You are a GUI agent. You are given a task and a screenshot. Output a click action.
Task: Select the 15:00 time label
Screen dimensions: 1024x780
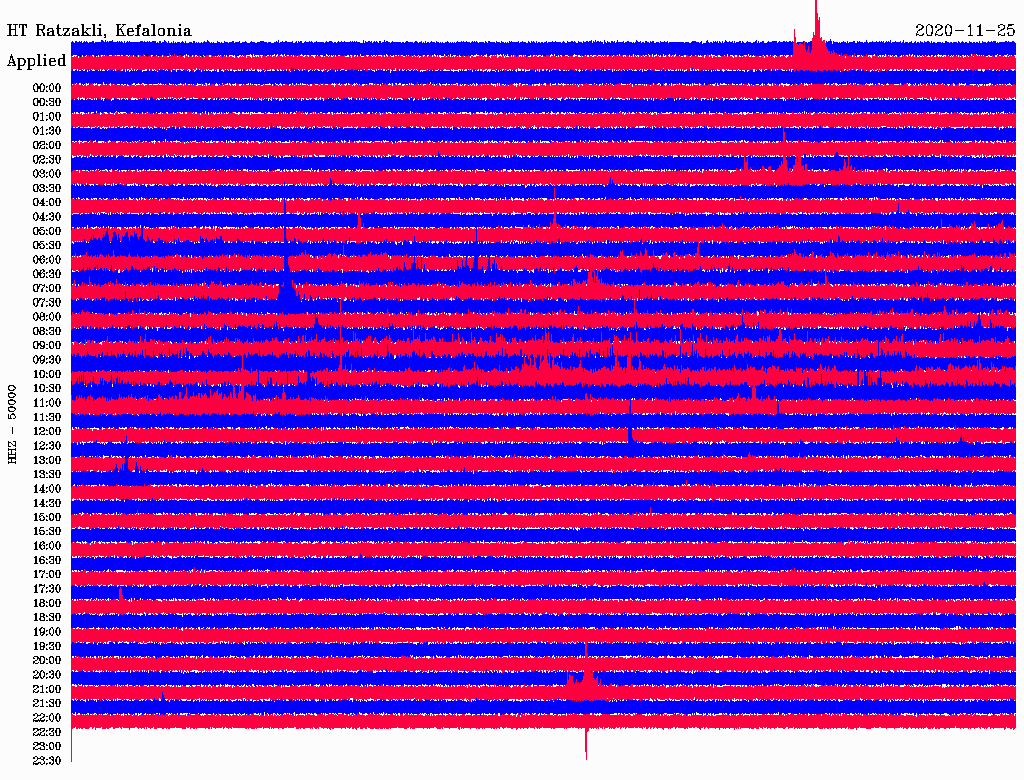47,517
